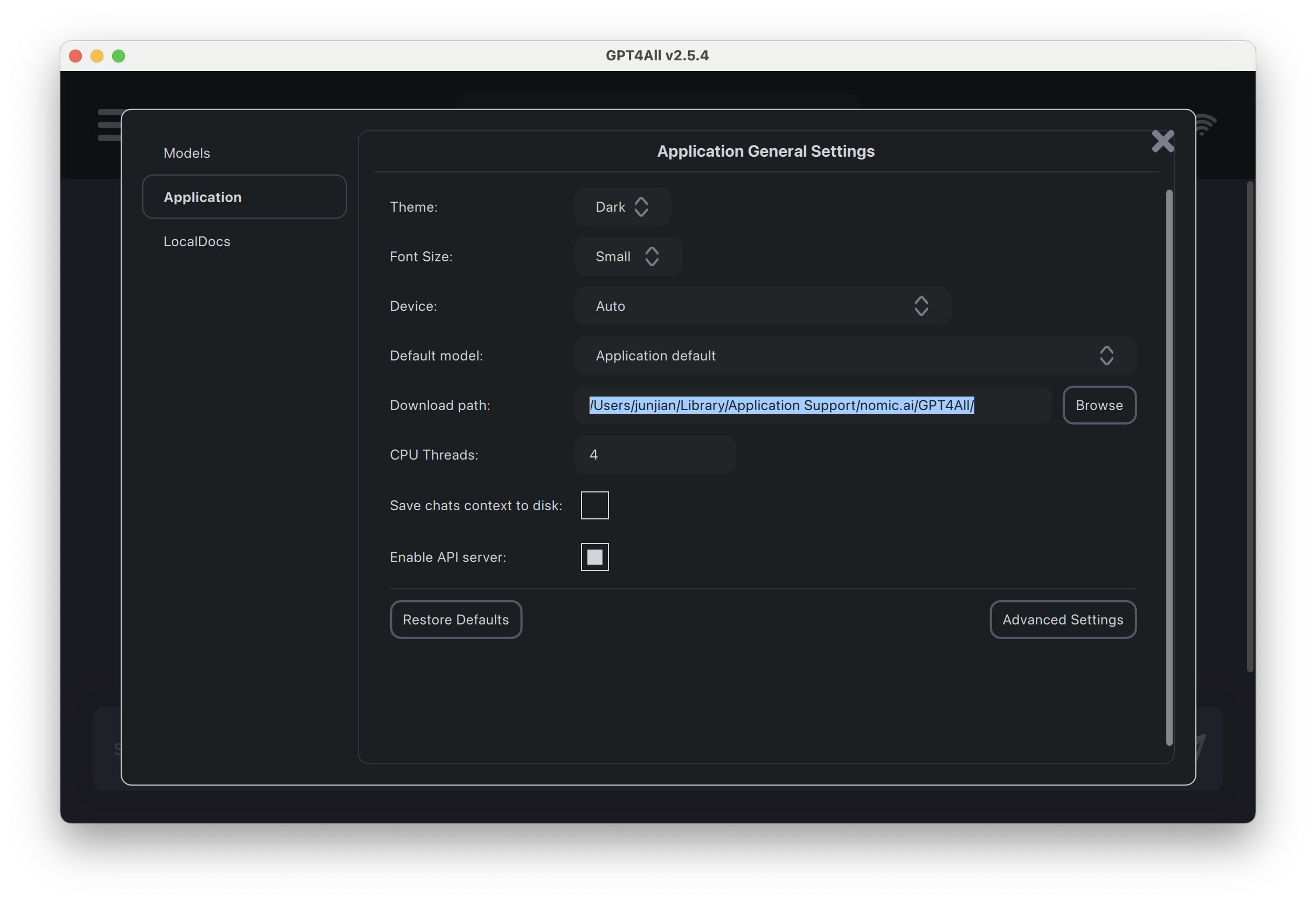This screenshot has height=903, width=1316.
Task: Switch to Models settings tab
Action: (x=187, y=154)
